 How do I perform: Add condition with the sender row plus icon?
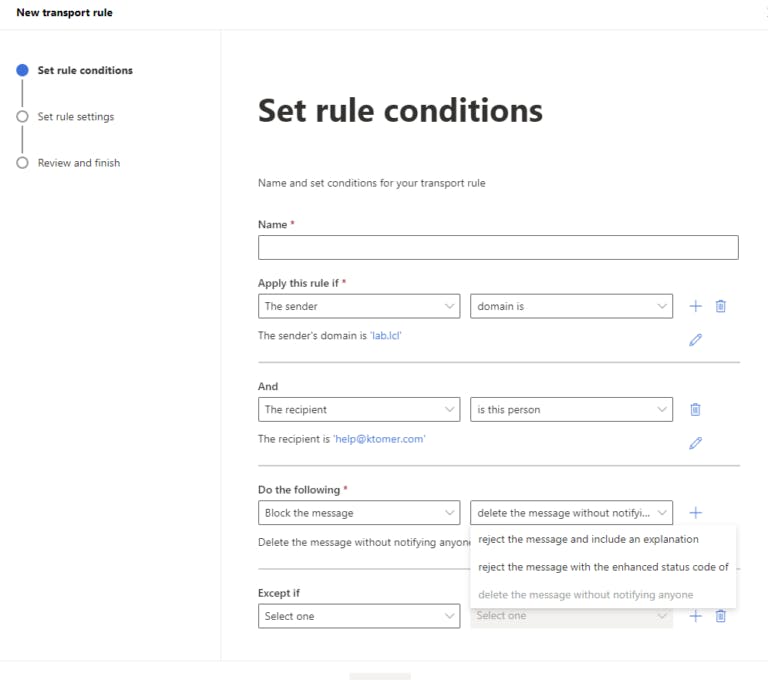pos(696,306)
